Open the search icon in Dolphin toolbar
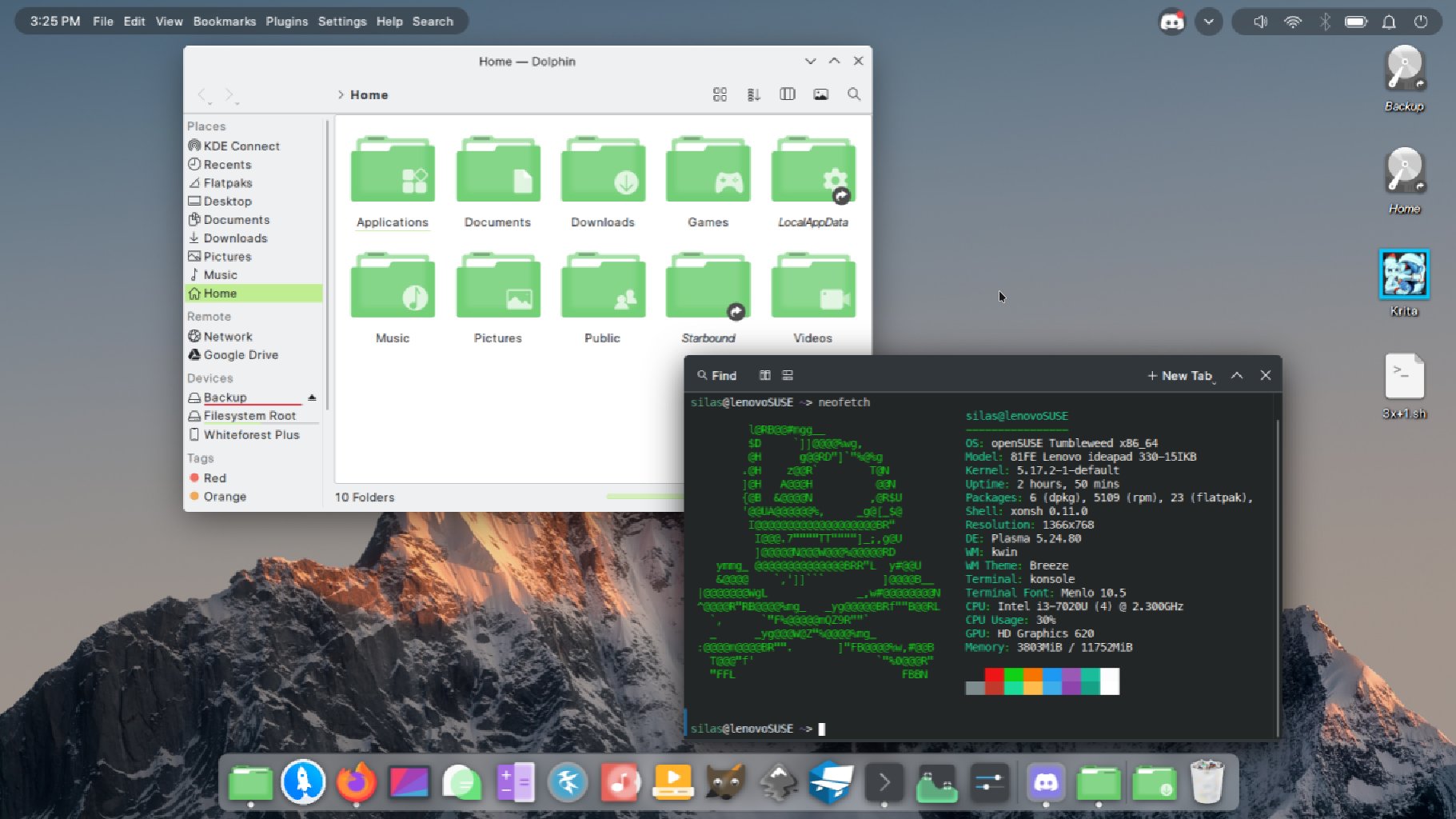 (854, 94)
